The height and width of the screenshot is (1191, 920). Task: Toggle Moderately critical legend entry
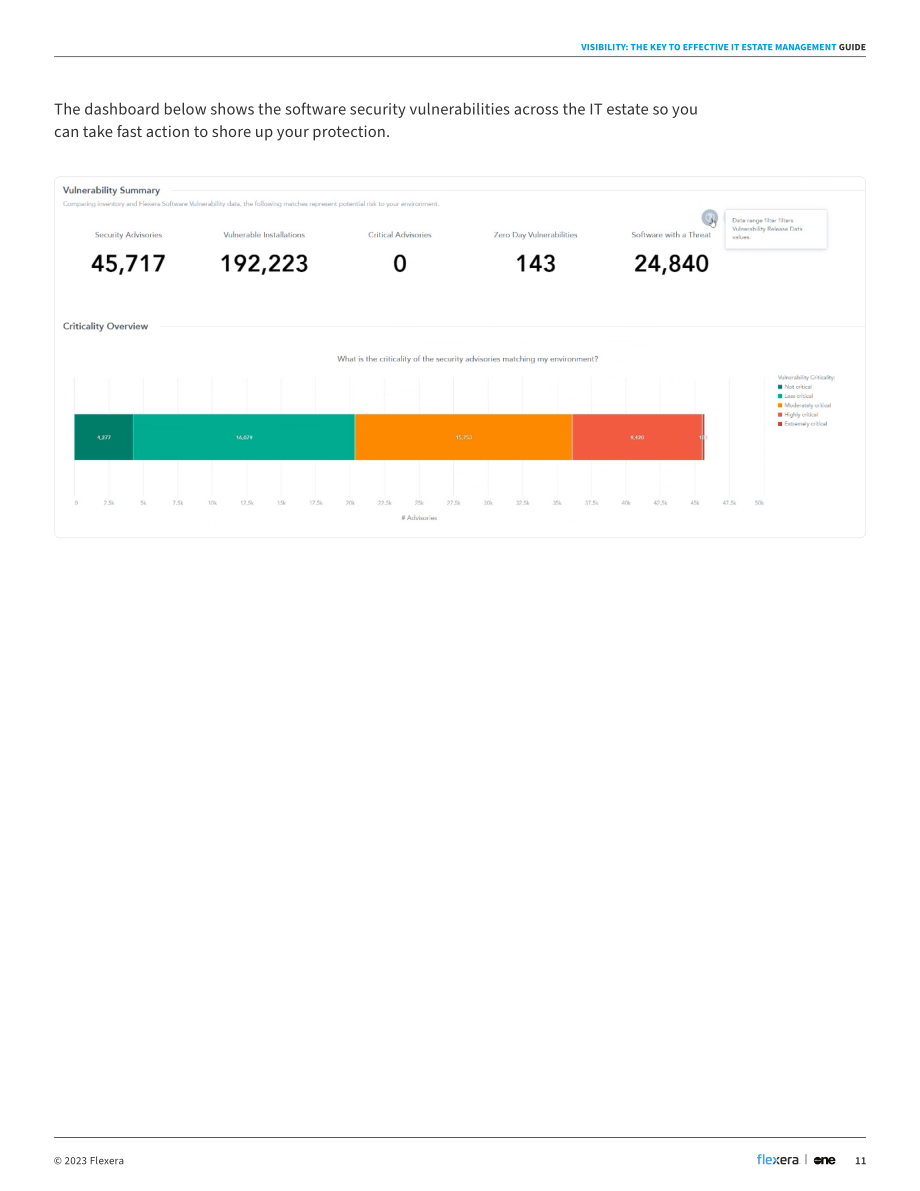pyautogui.click(x=805, y=405)
